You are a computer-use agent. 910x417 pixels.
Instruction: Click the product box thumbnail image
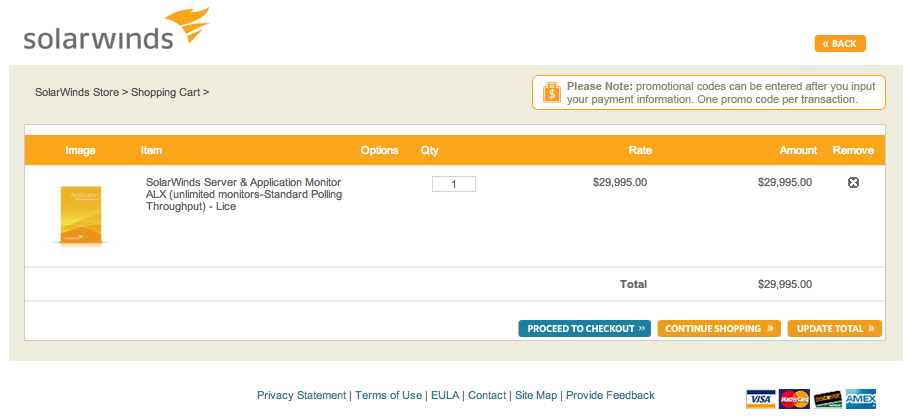[x=80, y=215]
